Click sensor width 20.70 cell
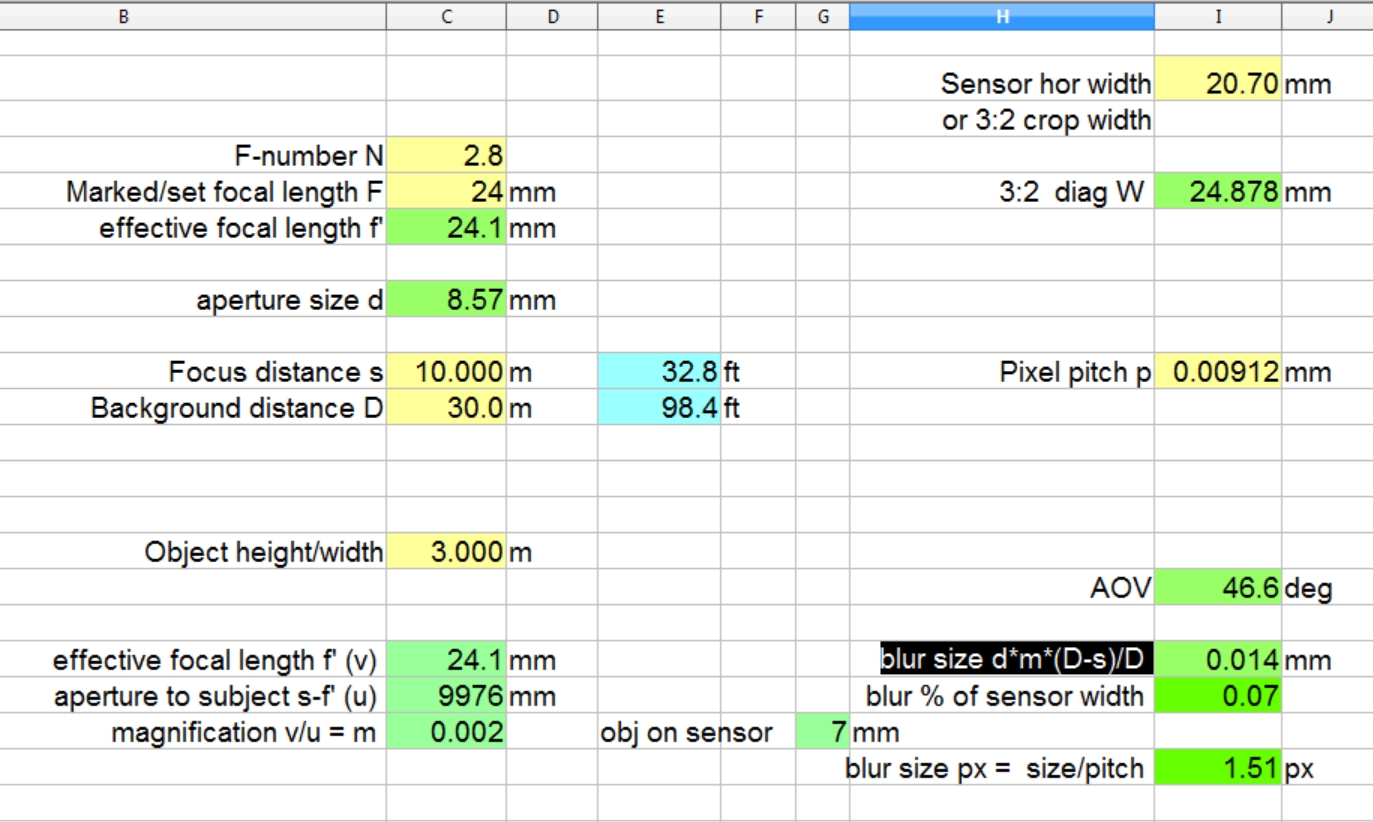The image size is (1373, 822). tap(1217, 84)
